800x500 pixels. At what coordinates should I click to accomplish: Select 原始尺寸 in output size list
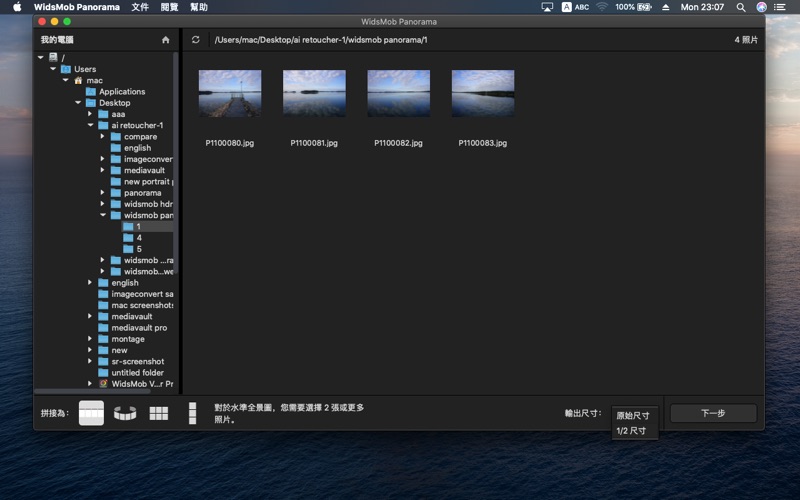coord(633,415)
